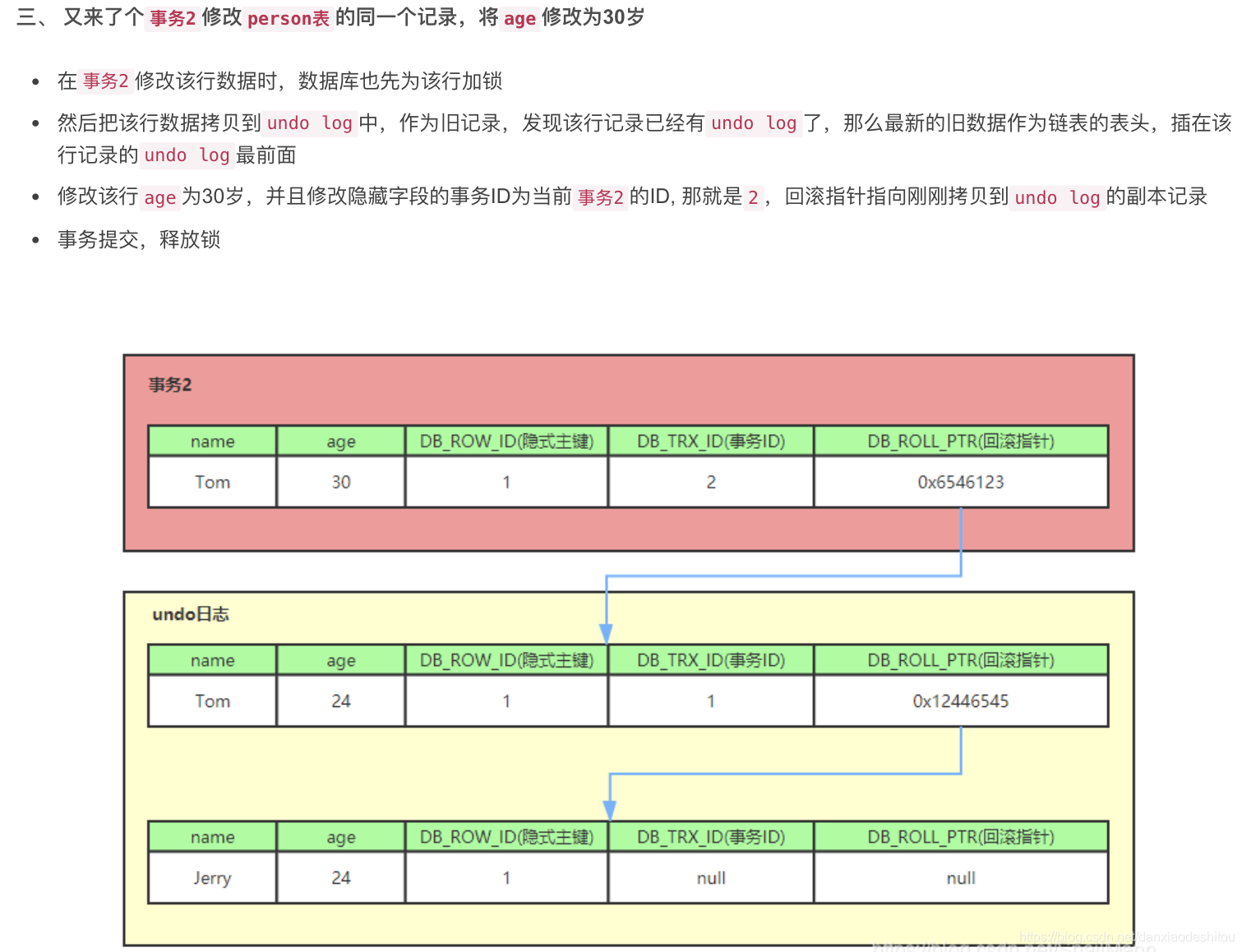
Task: Click the Jerry cell in undo日志
Action: point(212,878)
